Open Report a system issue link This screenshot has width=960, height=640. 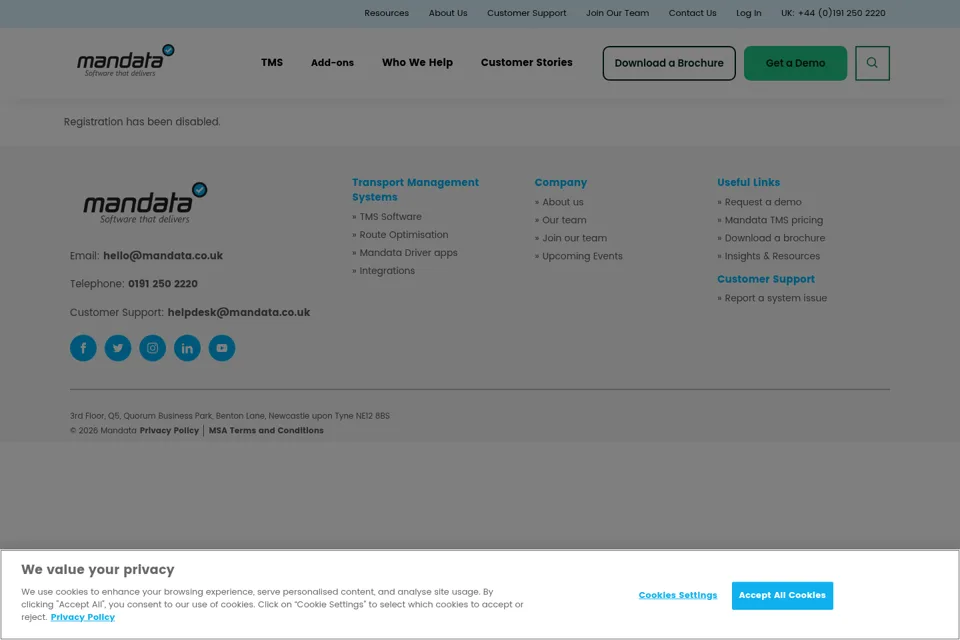(x=776, y=298)
